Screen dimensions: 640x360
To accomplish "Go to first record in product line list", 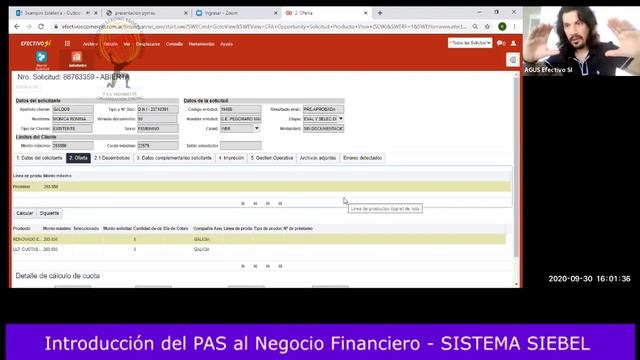I will (243, 203).
